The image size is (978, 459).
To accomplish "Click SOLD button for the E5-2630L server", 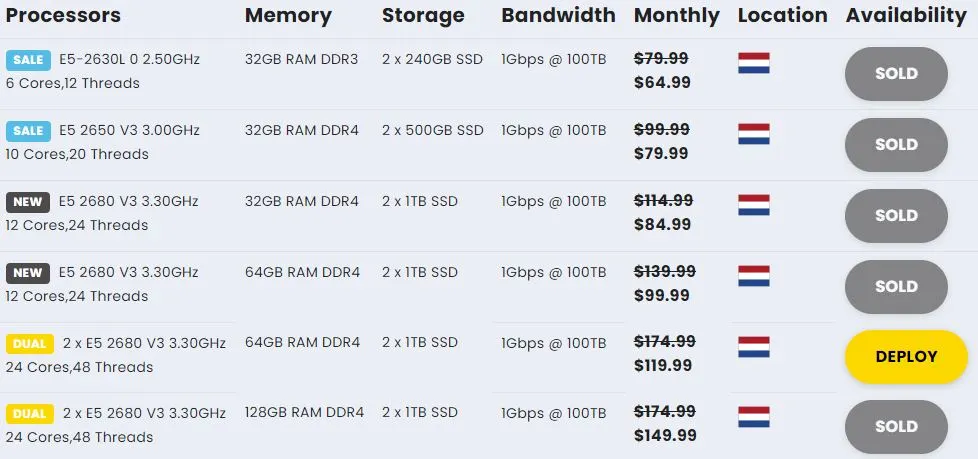I will coord(896,74).
